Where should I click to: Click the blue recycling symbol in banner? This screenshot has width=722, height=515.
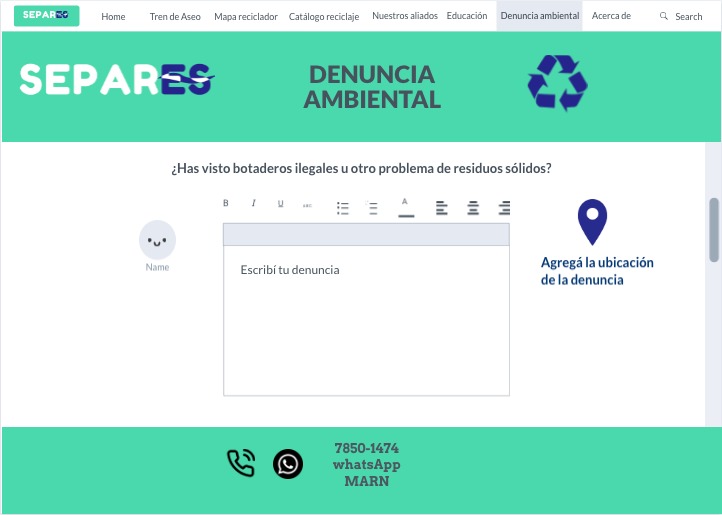557,82
